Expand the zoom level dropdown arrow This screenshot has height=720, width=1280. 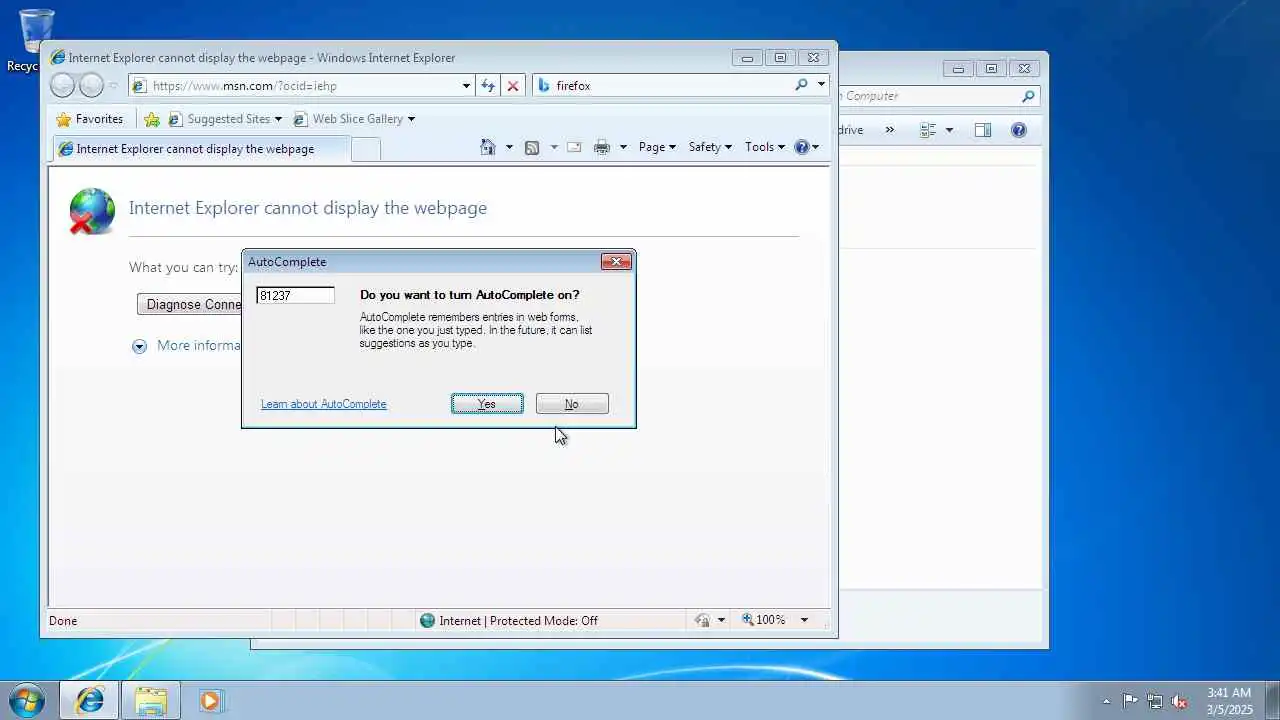[804, 620]
